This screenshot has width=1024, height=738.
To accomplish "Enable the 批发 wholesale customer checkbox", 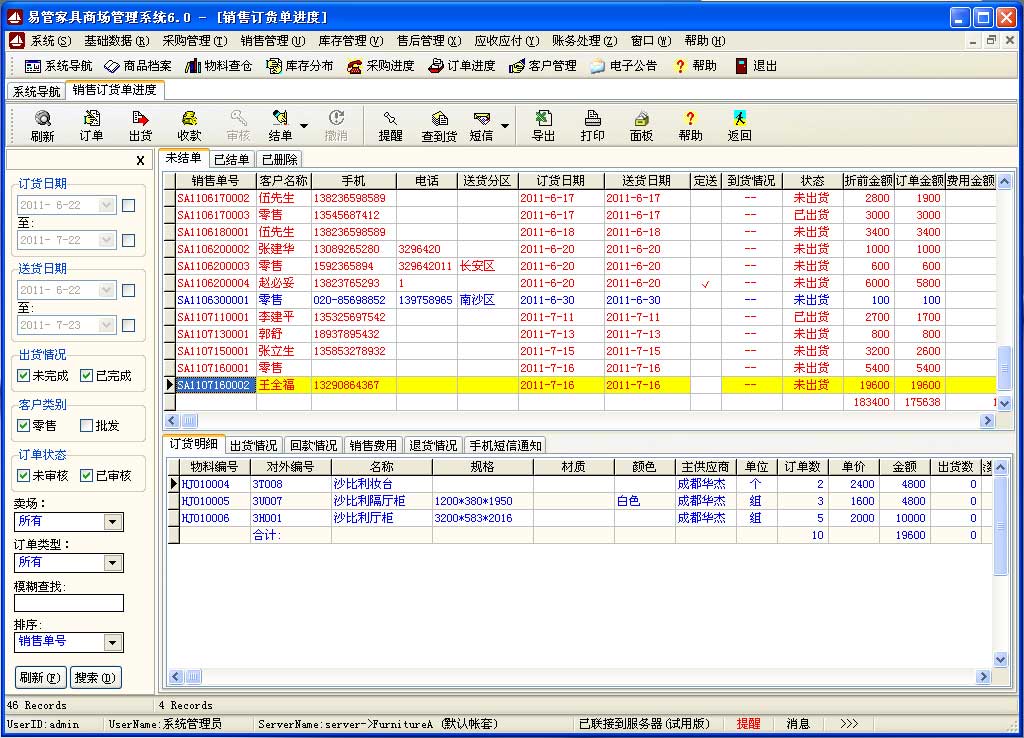I will click(x=86, y=425).
